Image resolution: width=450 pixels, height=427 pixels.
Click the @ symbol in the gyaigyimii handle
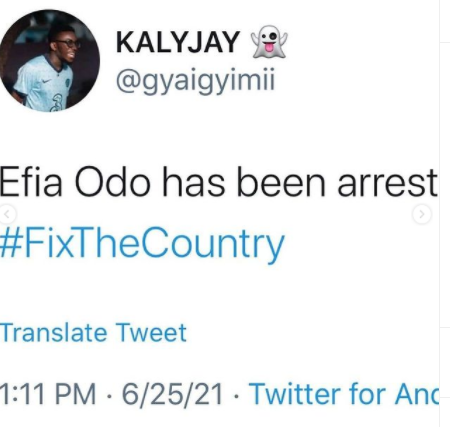point(129,79)
